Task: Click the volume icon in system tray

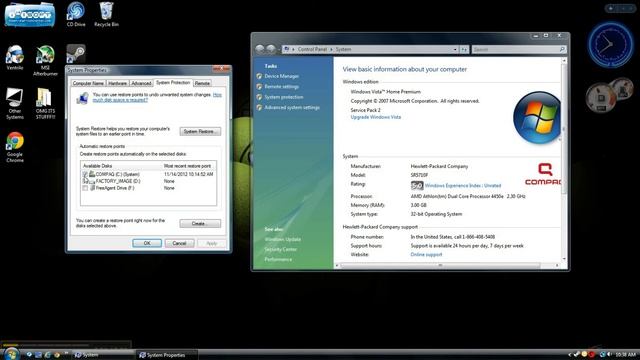Action: click(x=609, y=354)
